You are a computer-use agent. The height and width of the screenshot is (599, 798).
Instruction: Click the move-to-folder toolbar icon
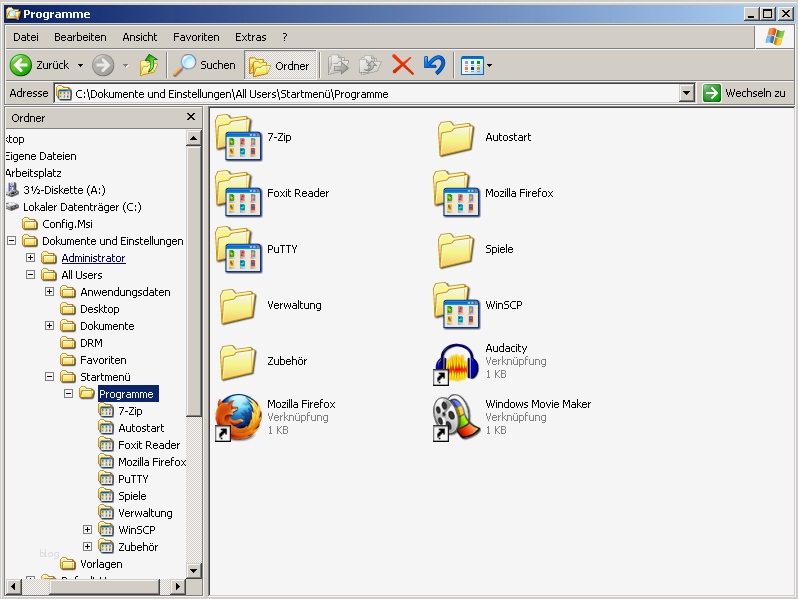click(x=338, y=65)
